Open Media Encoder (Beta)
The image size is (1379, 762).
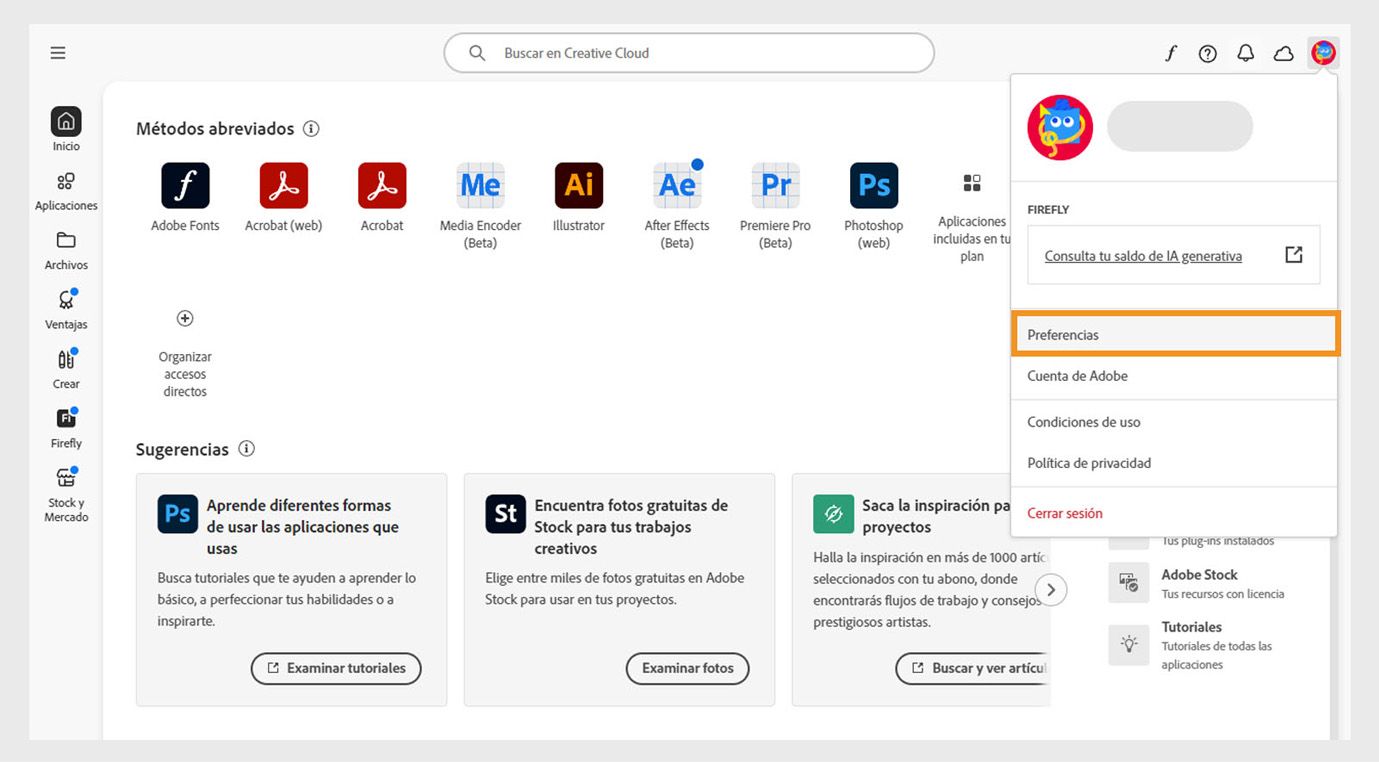480,185
